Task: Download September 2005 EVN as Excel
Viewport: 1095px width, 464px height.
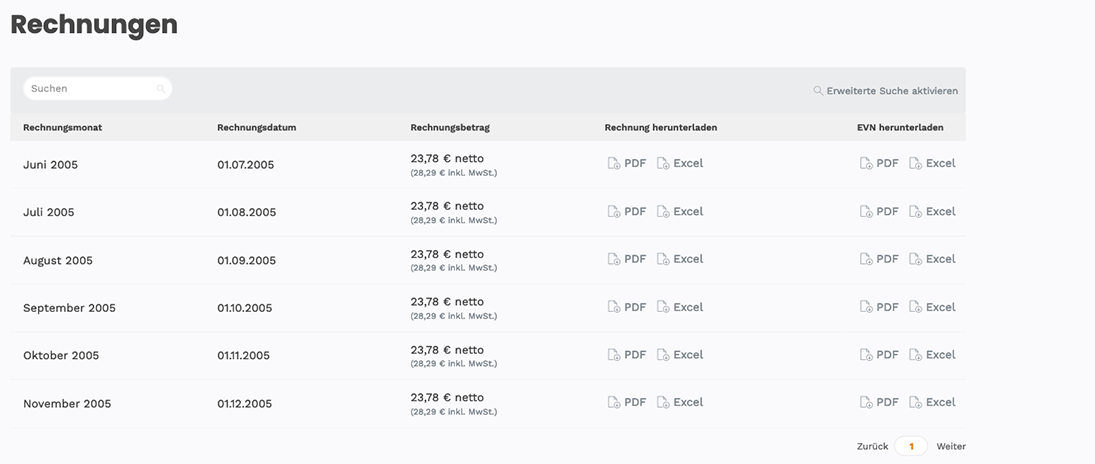Action: [x=932, y=307]
